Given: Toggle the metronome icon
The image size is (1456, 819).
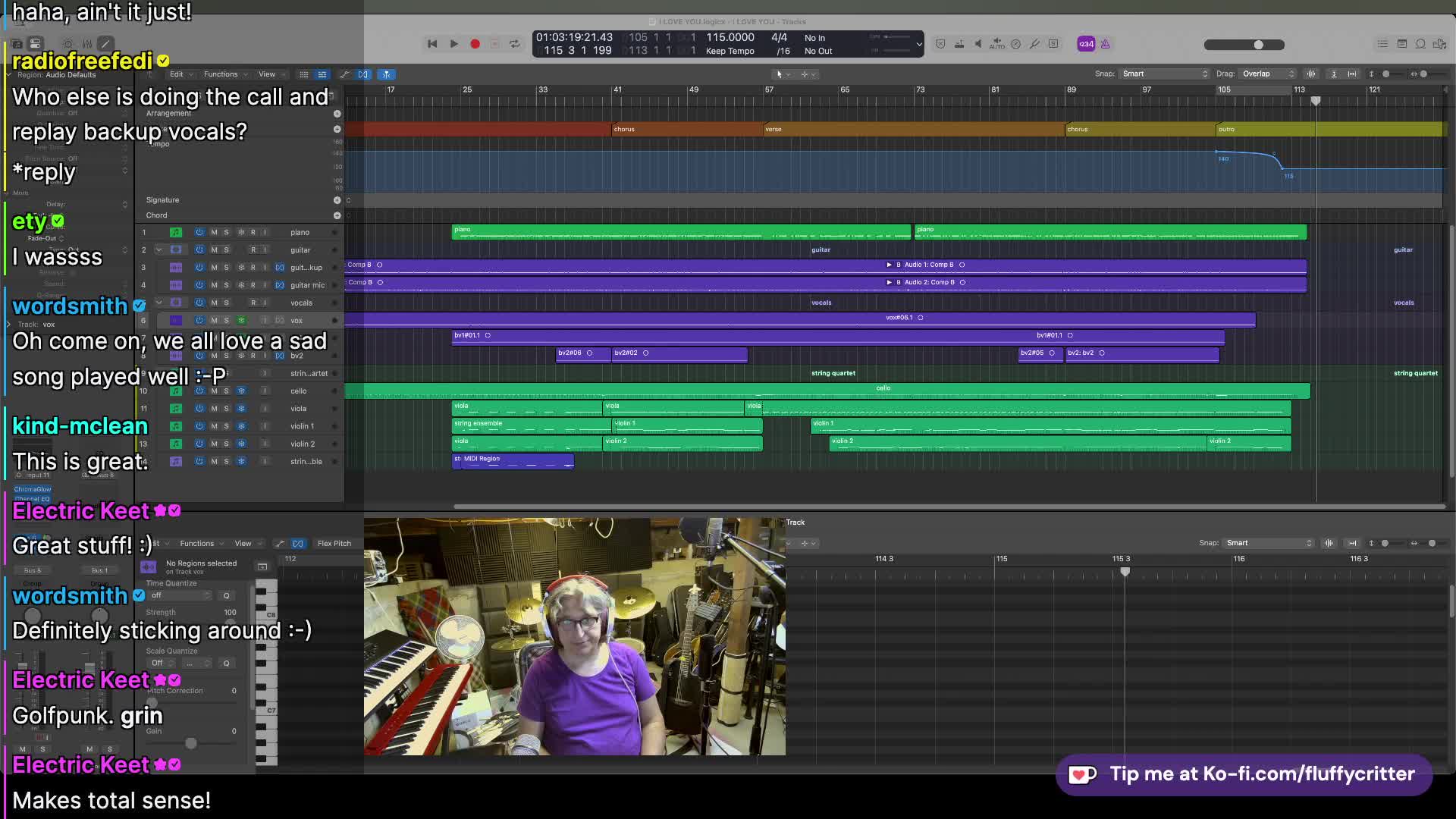Looking at the screenshot, I should point(1106,44).
